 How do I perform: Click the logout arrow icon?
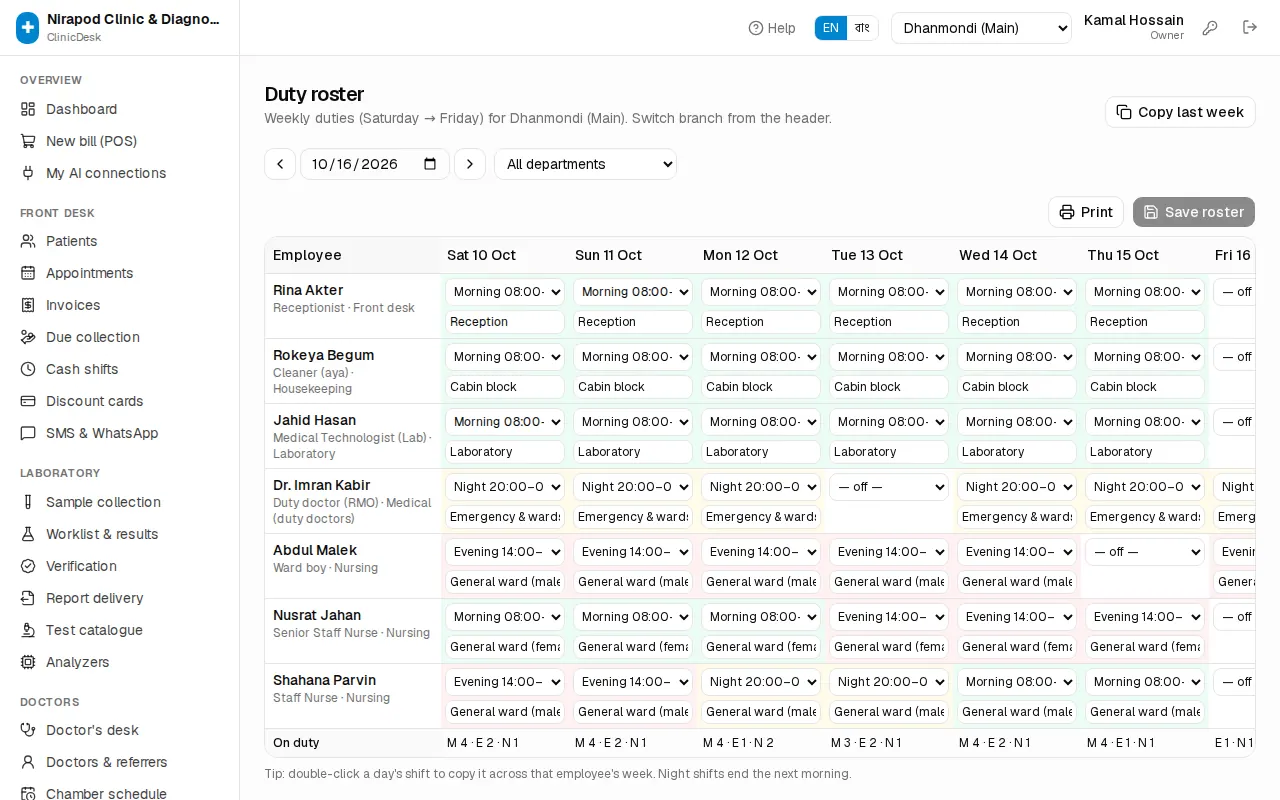(x=1250, y=28)
